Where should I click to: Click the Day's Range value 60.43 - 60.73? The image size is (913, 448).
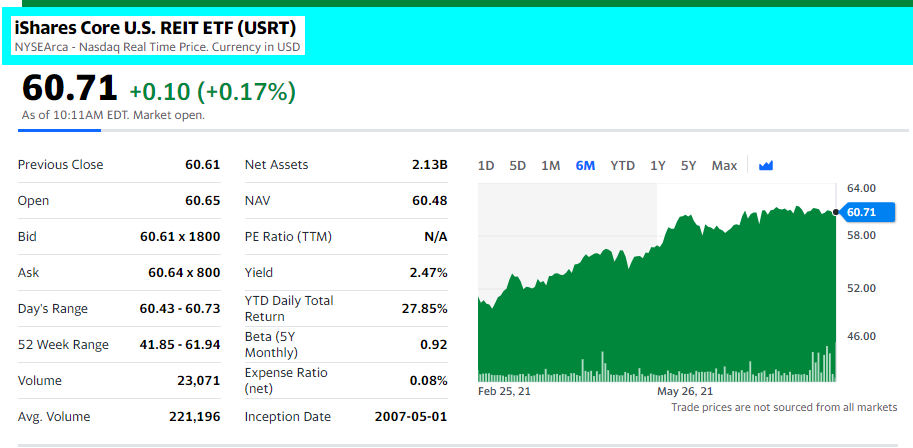180,309
